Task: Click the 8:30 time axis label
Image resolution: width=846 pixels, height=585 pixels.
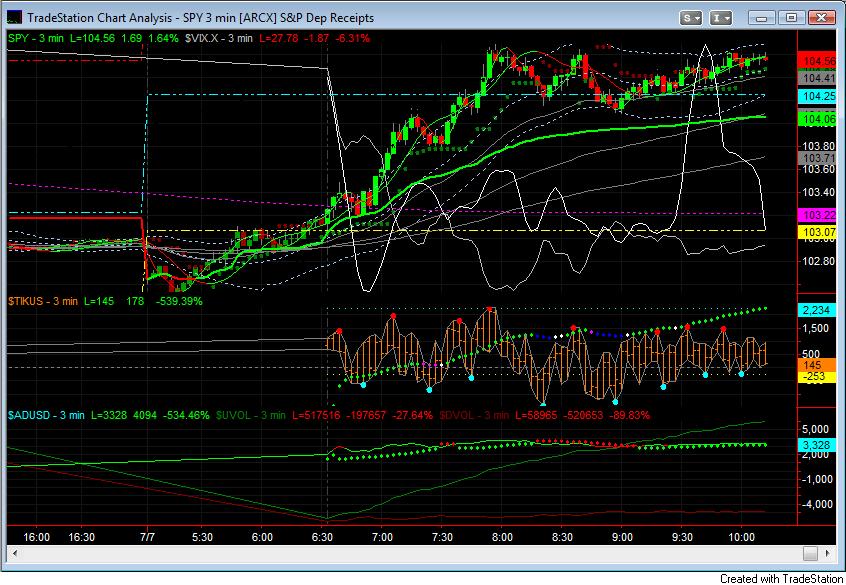Action: point(562,537)
